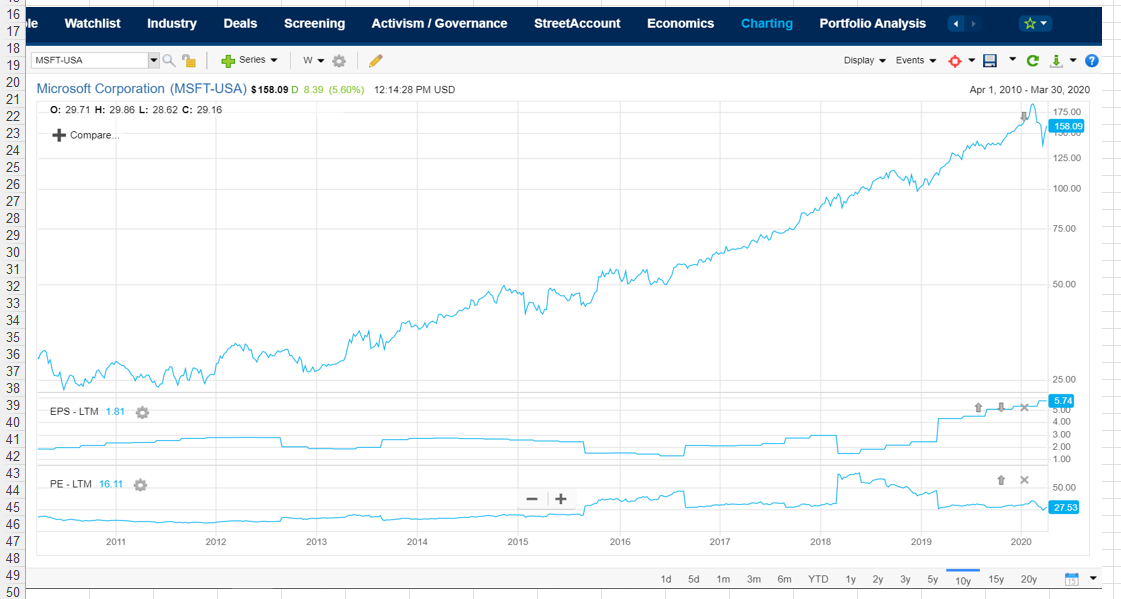Close the PE - LTM panel
1121x599 pixels.
pos(1024,480)
